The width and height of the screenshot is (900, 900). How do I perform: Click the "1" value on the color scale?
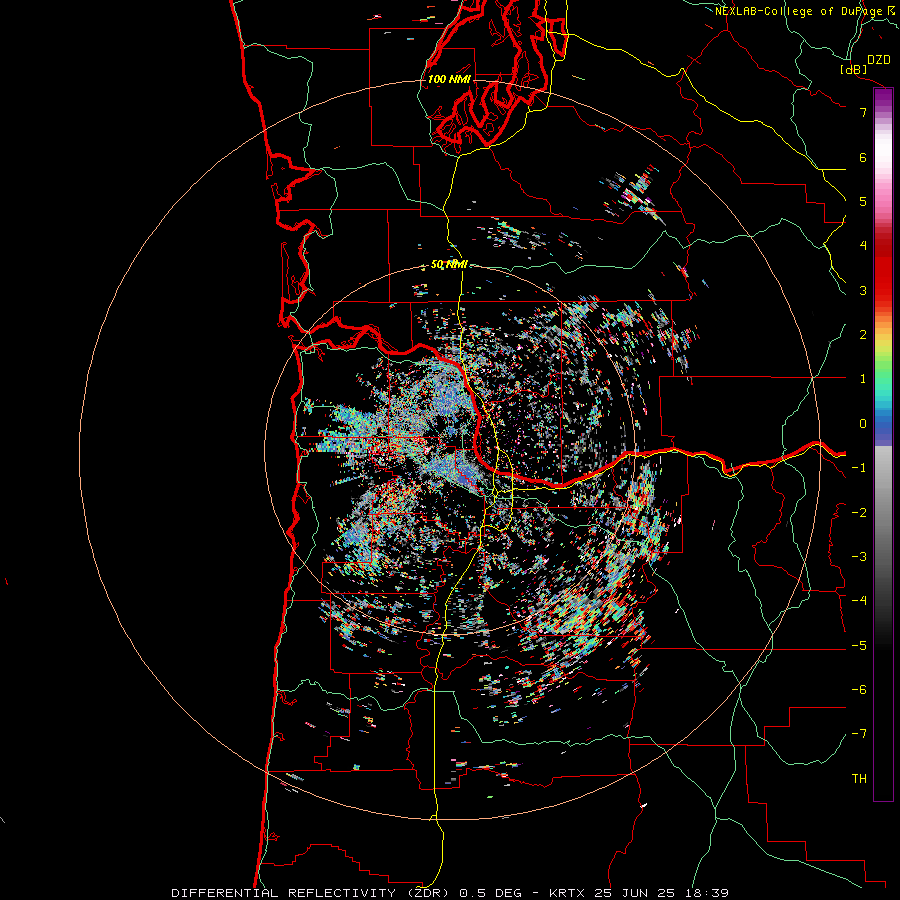pyautogui.click(x=863, y=379)
